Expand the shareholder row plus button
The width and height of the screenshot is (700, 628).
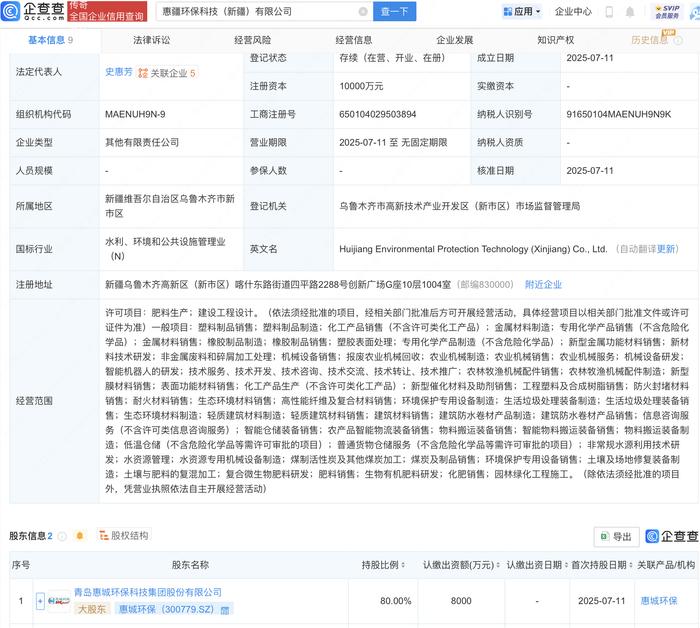40,601
